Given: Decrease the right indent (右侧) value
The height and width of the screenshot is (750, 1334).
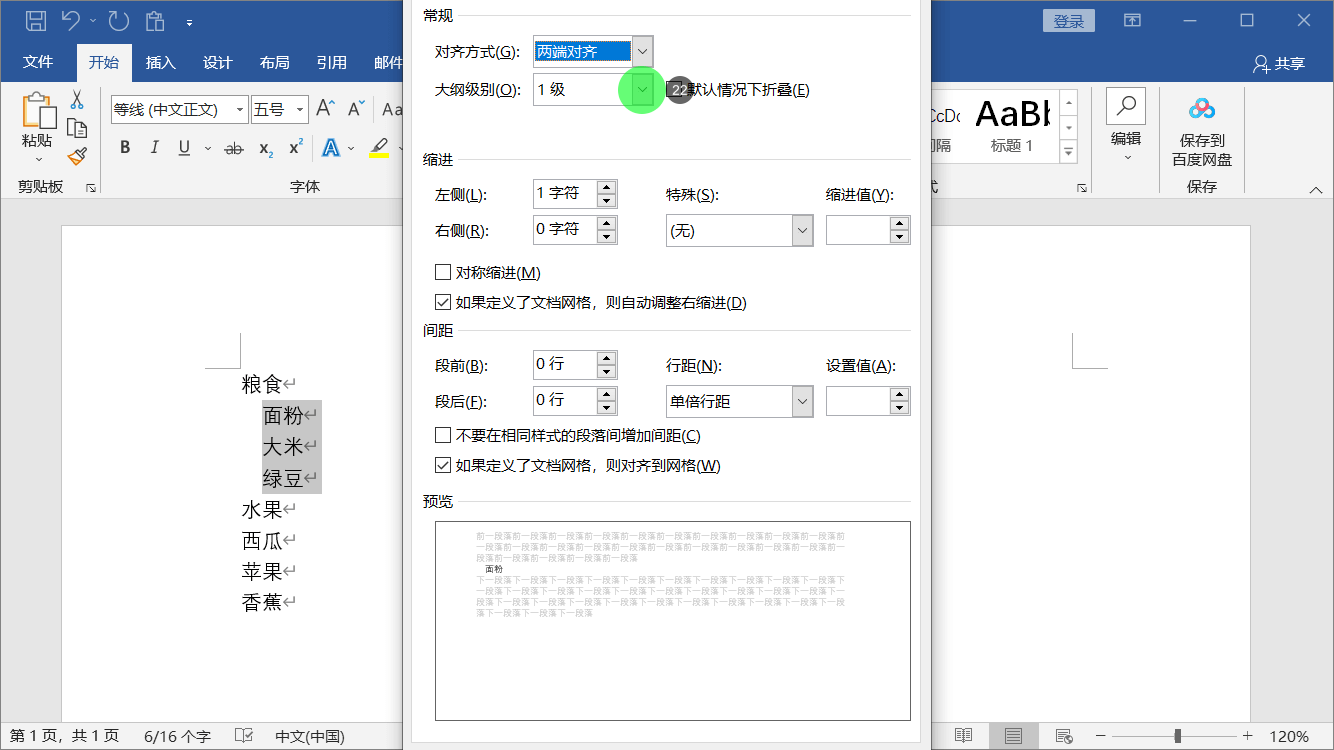Looking at the screenshot, I should tap(606, 237).
